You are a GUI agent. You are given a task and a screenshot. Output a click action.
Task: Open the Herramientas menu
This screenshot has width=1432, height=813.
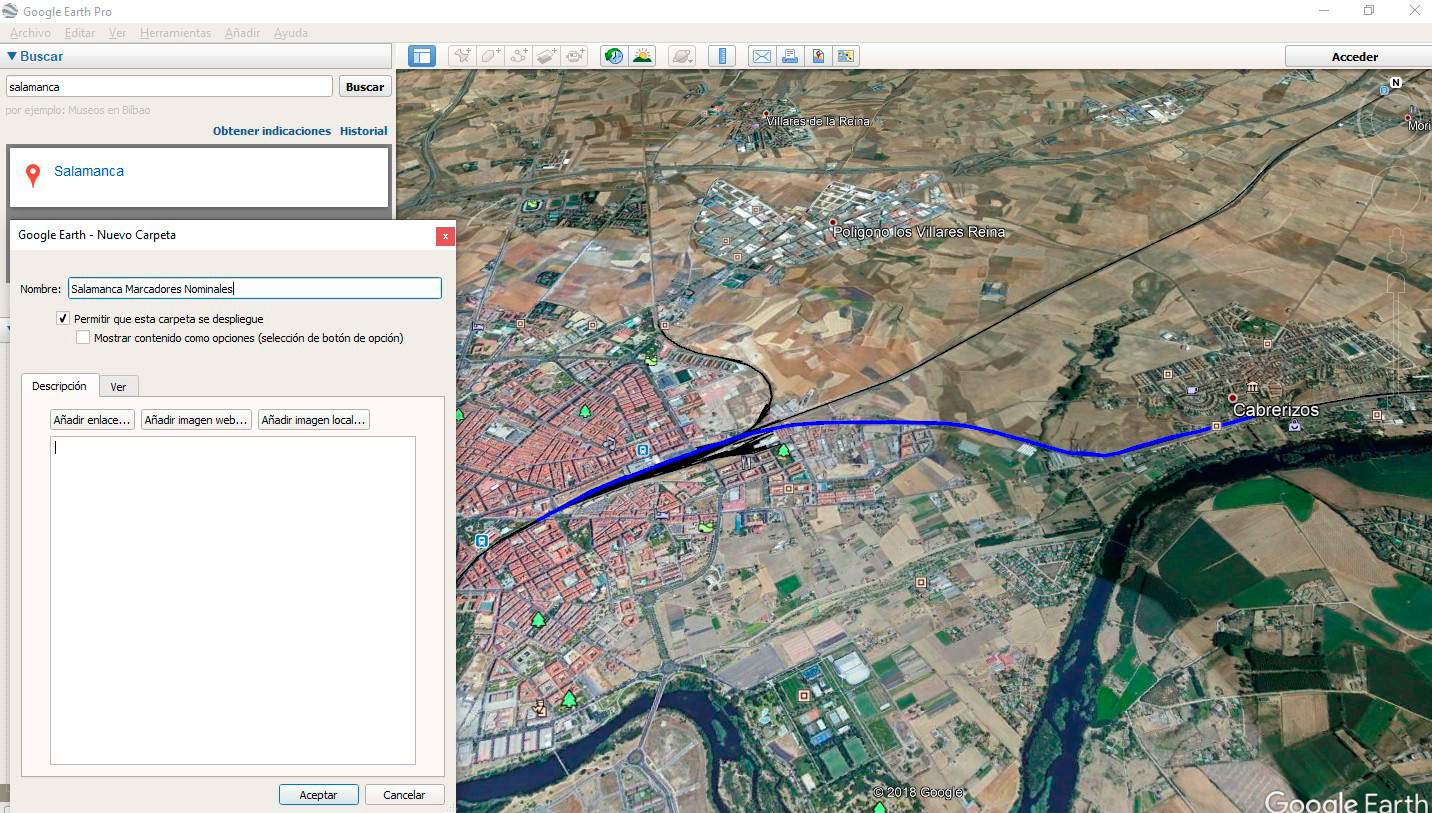(175, 33)
